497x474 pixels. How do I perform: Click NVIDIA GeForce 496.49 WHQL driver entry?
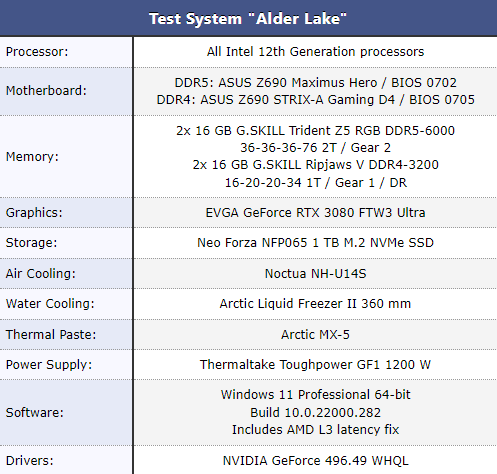pos(315,461)
